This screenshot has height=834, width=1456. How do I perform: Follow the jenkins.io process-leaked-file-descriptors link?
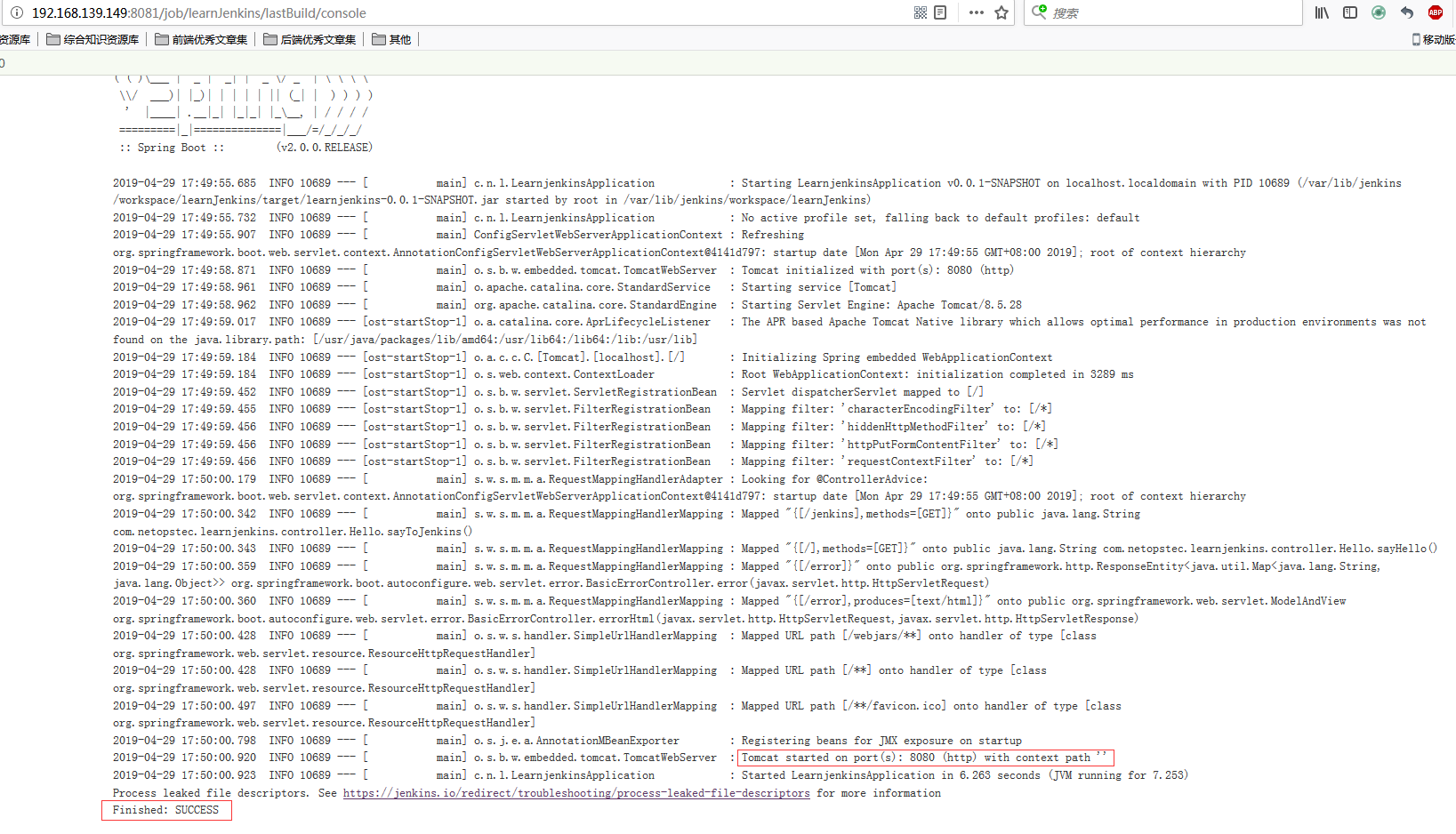click(x=576, y=793)
